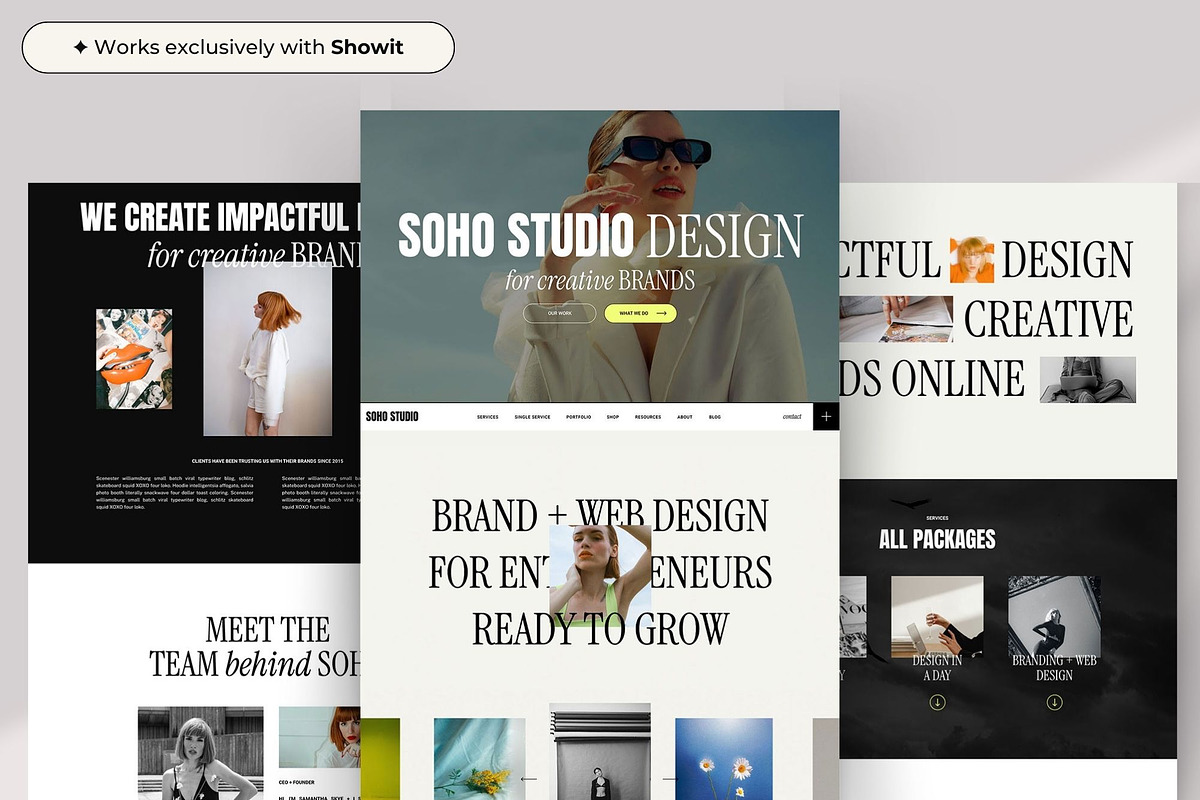Select the Branding + Web Design package thumbnail
The image size is (1200, 800).
pyautogui.click(x=1054, y=616)
